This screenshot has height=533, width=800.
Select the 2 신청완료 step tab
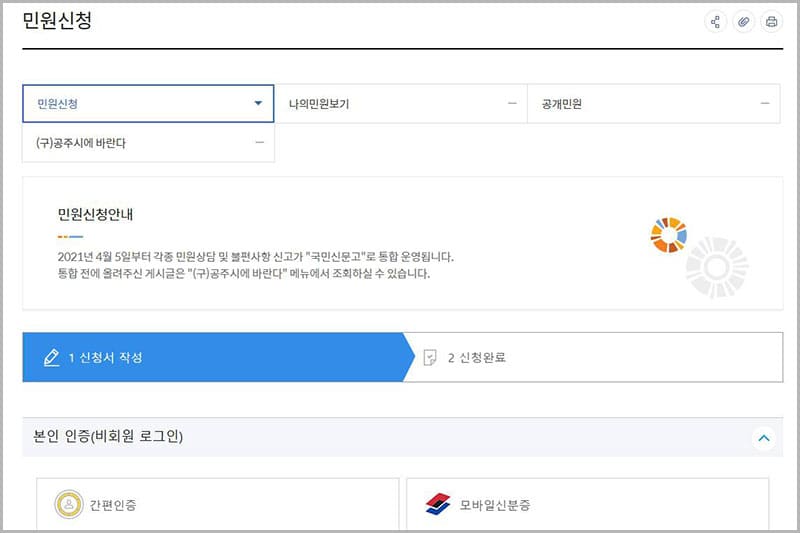point(595,358)
